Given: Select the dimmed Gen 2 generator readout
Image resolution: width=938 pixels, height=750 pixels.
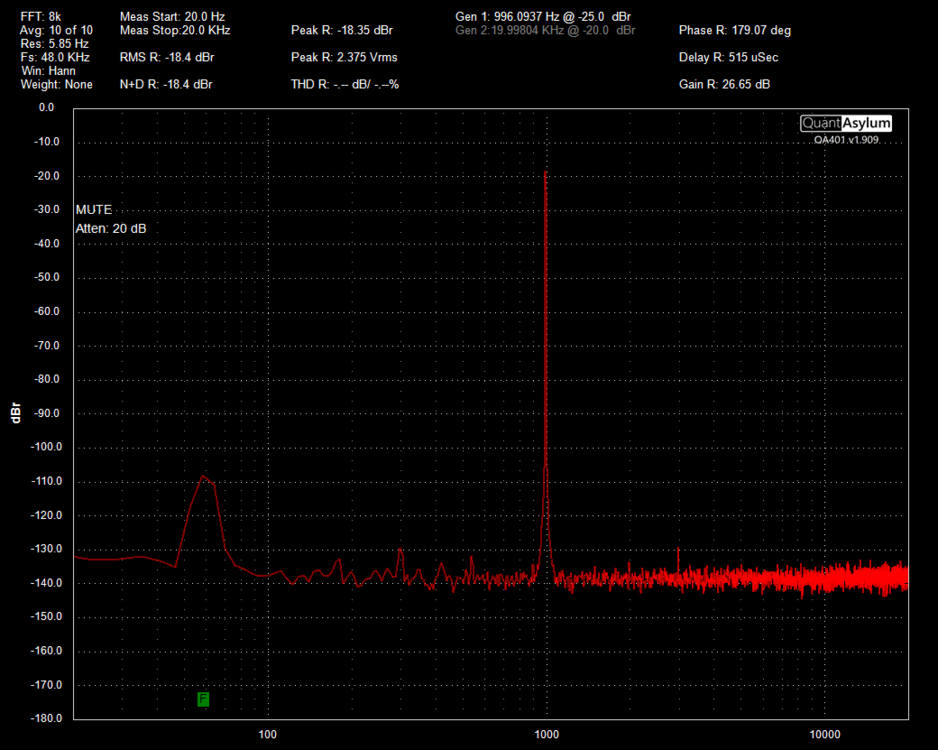Looking at the screenshot, I should tap(545, 31).
